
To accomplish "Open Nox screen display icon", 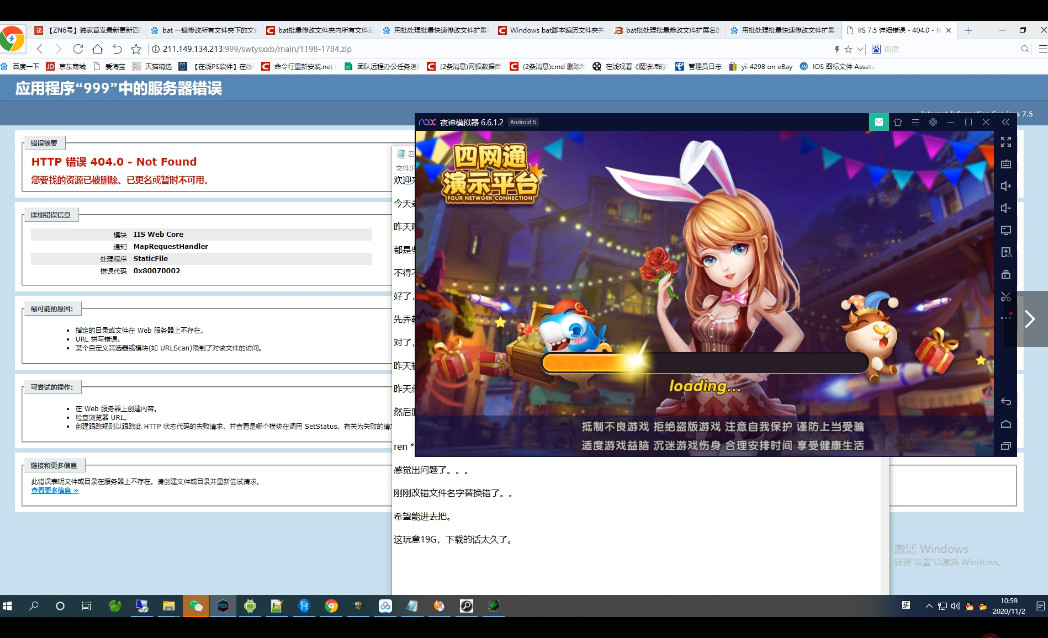I will click(x=1006, y=230).
